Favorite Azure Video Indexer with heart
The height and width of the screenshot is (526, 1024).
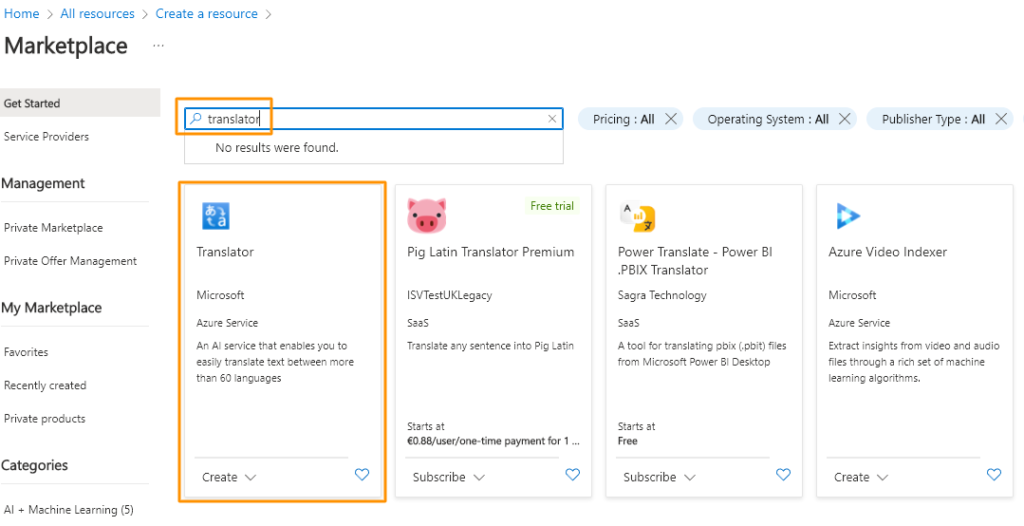tap(994, 476)
